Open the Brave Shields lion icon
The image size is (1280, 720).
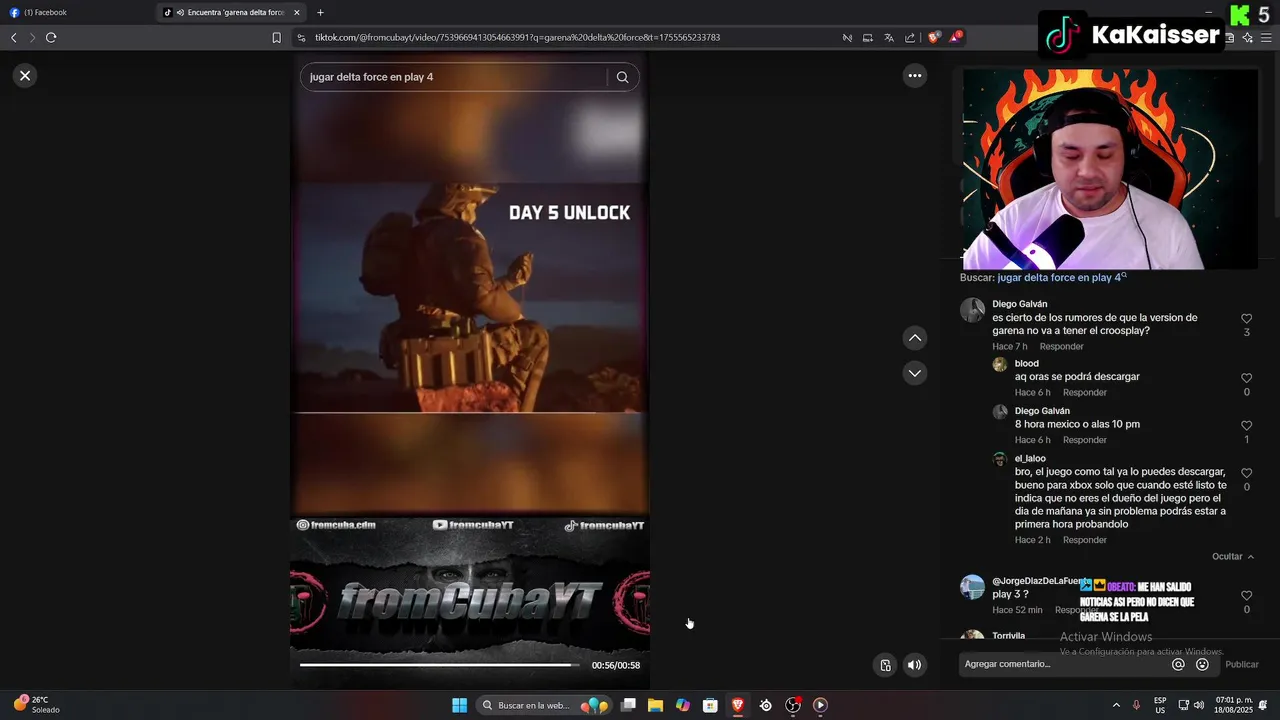pyautogui.click(x=934, y=37)
